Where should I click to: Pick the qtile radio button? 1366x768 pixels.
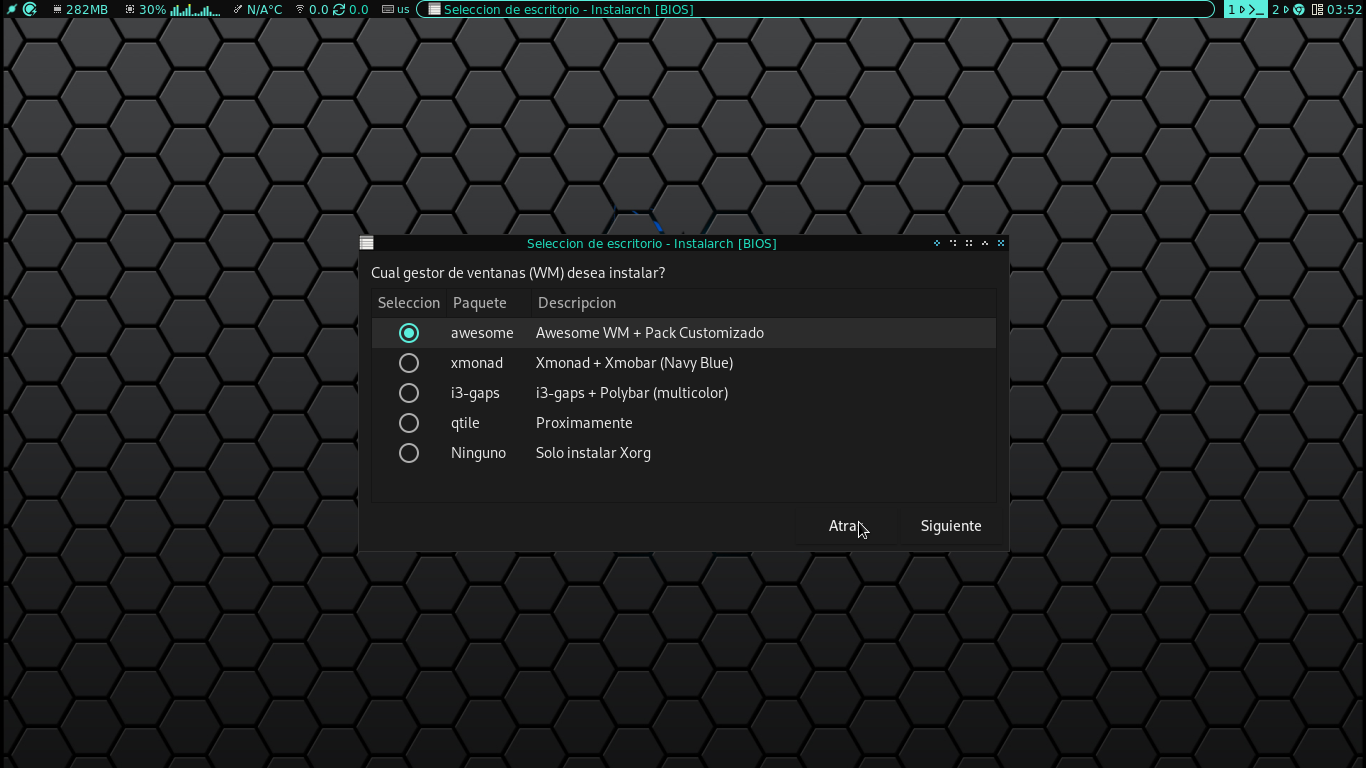pos(409,423)
